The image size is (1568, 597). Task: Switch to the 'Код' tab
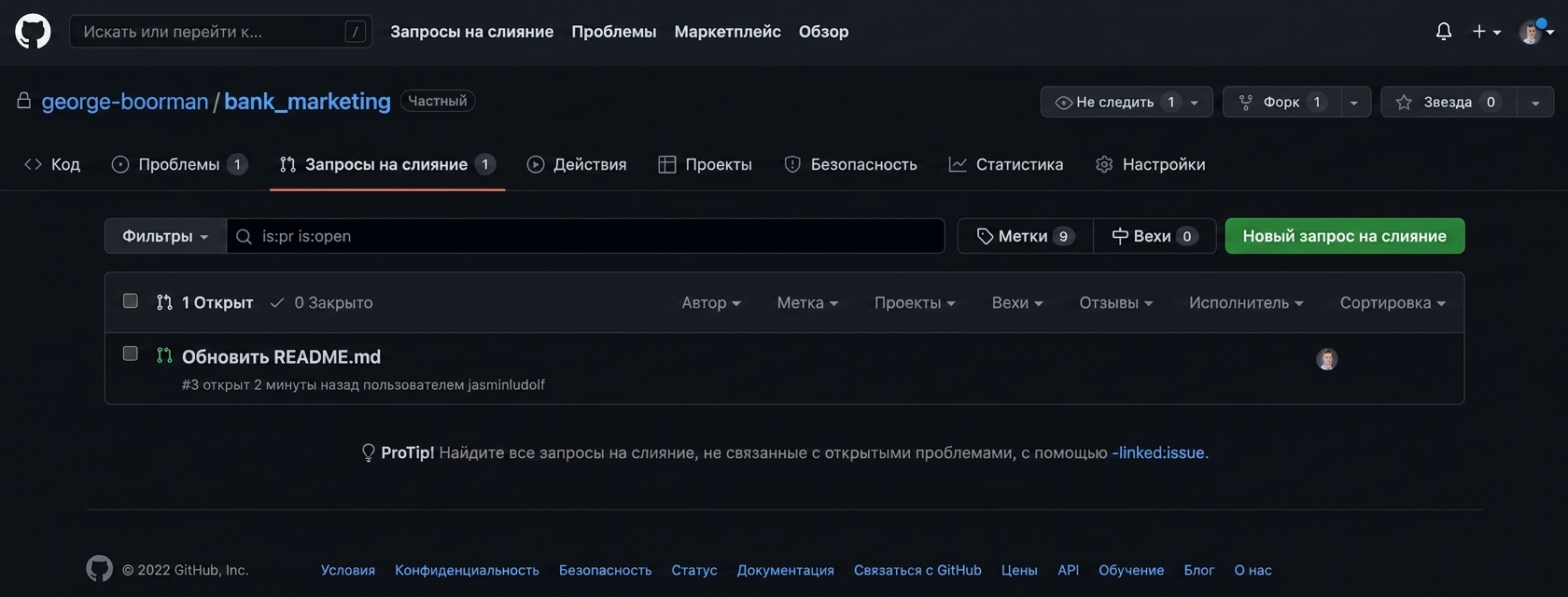pyautogui.click(x=52, y=164)
